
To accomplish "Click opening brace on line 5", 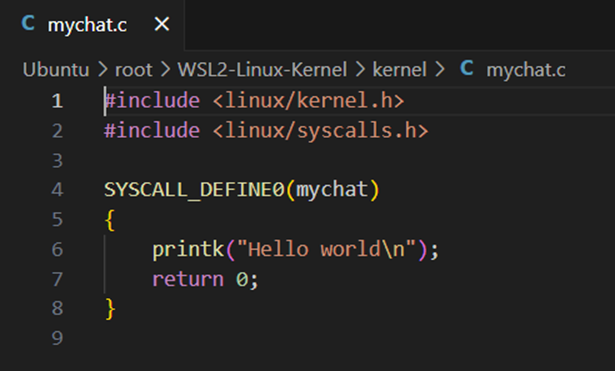I will click(110, 220).
